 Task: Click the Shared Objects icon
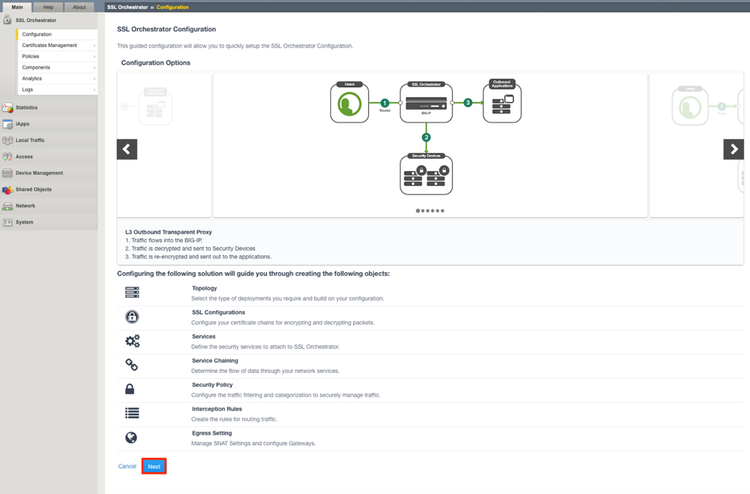7,189
